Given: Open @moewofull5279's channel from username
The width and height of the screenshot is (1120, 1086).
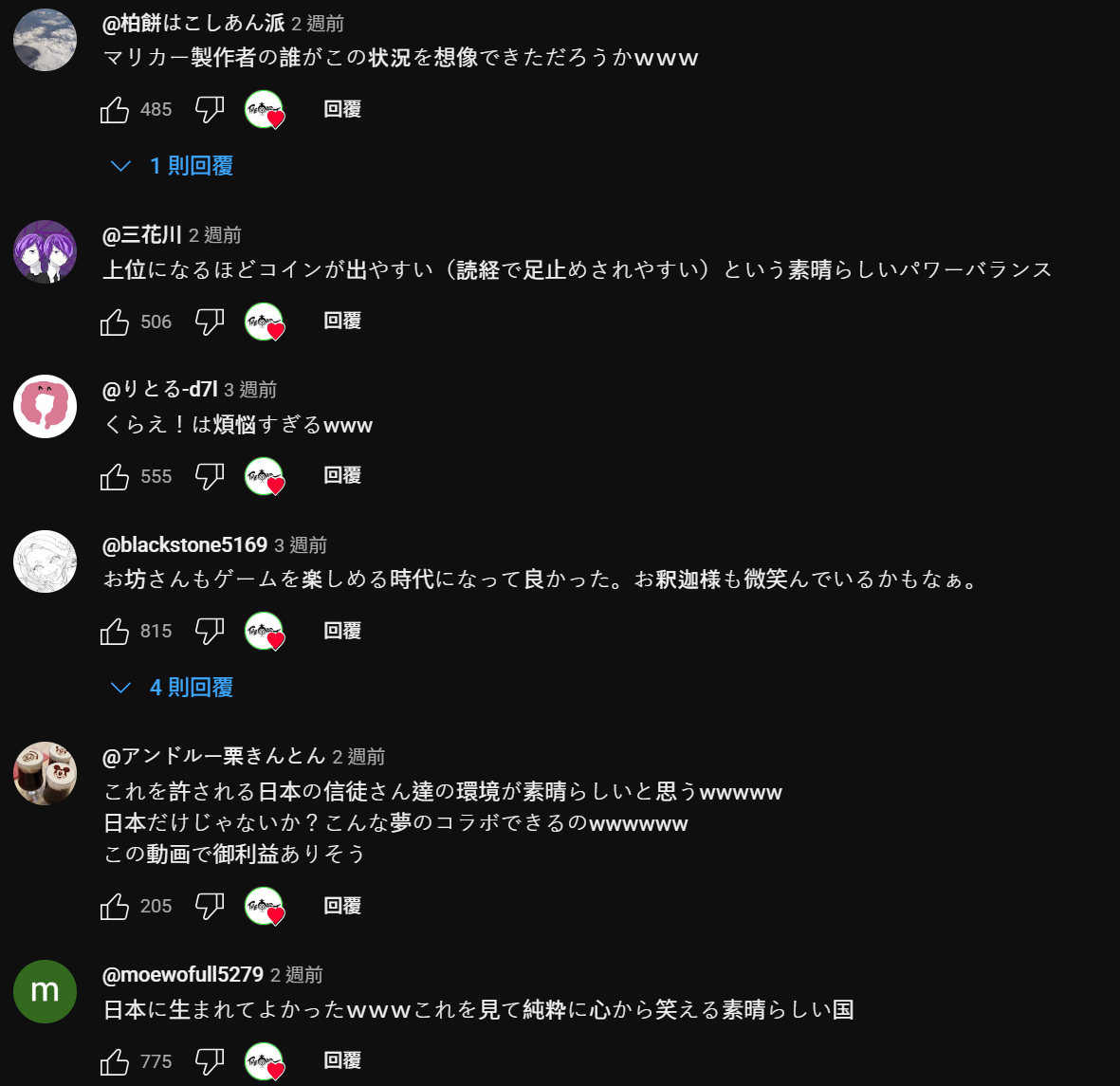Looking at the screenshot, I should click(183, 974).
